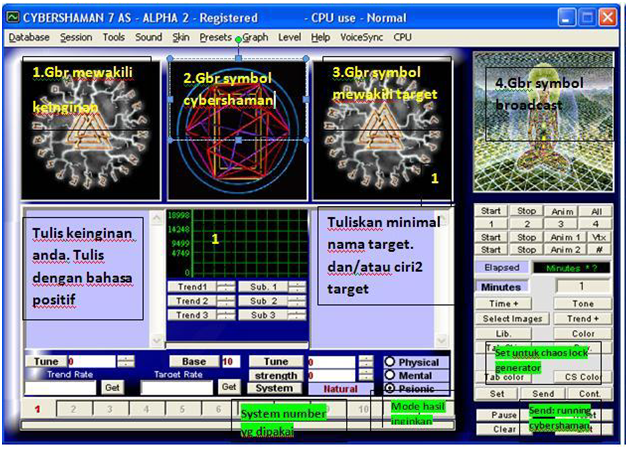Click the Stop button beside Anim
Image resolution: width=627 pixels, height=452 pixels.
point(526,211)
